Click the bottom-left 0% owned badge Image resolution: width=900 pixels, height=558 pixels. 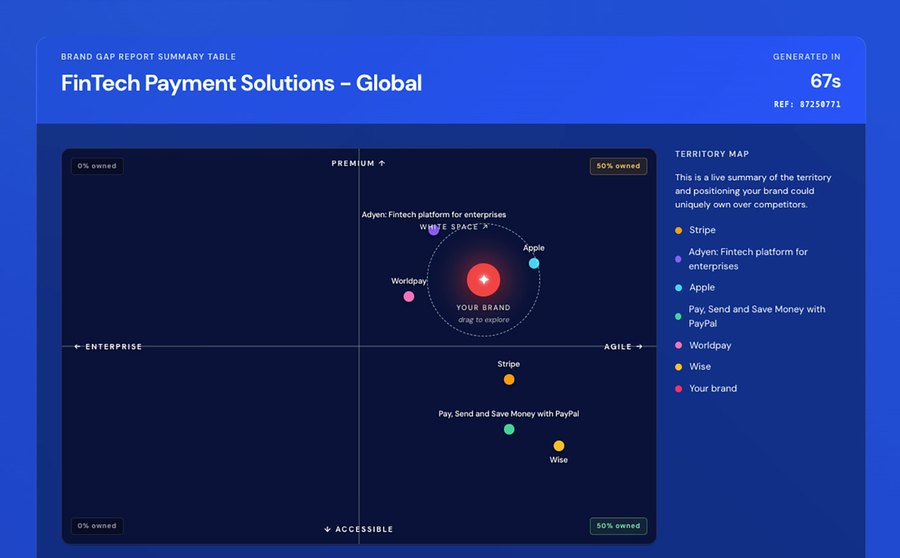(97, 526)
